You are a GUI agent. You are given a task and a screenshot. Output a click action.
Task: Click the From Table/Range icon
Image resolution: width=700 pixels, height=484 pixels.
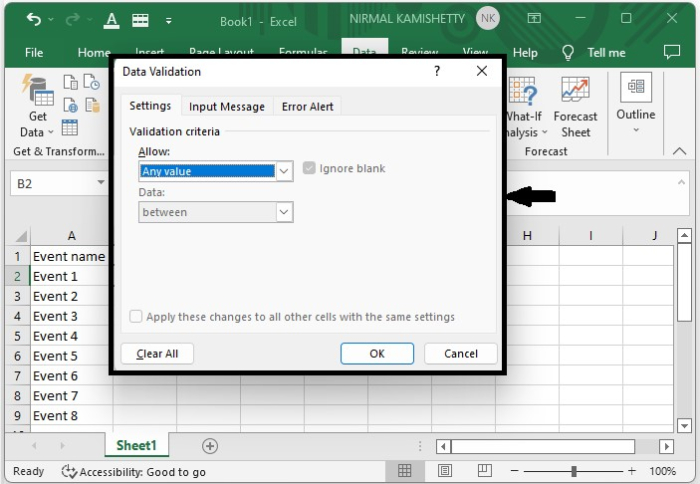click(x=70, y=128)
